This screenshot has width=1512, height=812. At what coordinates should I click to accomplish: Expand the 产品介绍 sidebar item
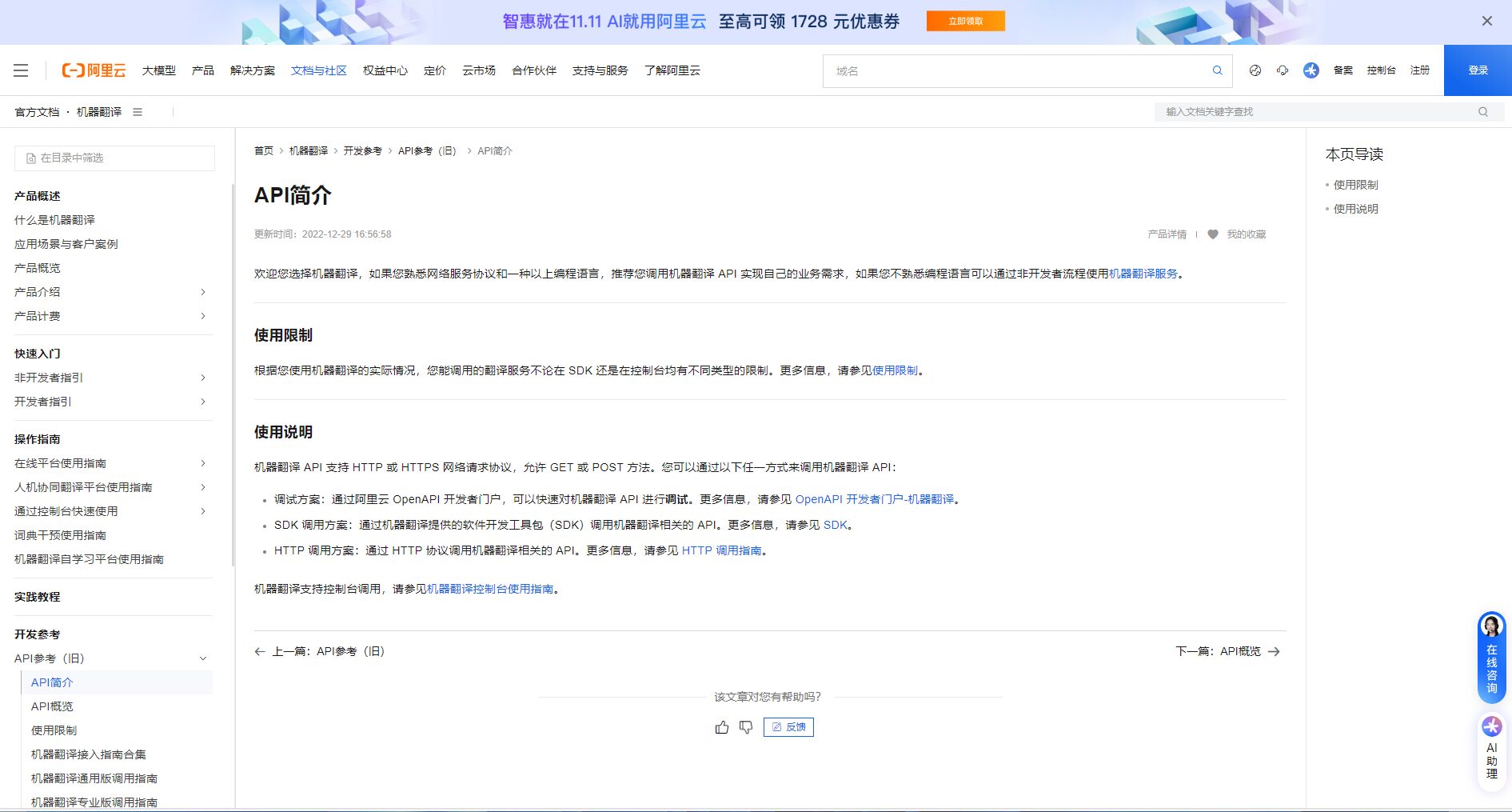[x=203, y=292]
